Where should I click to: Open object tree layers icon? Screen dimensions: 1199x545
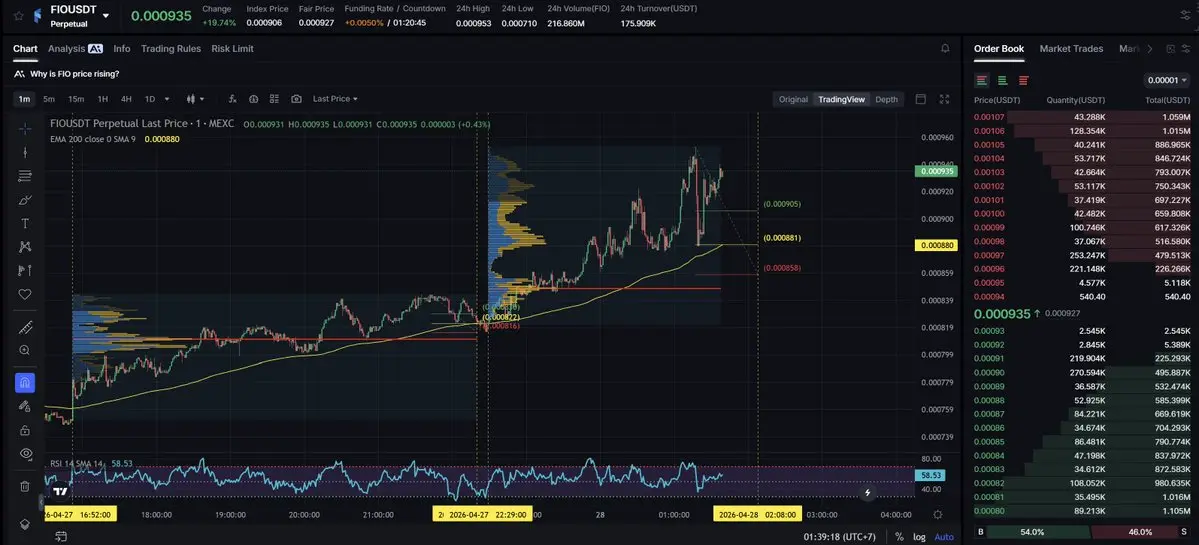tap(24, 524)
